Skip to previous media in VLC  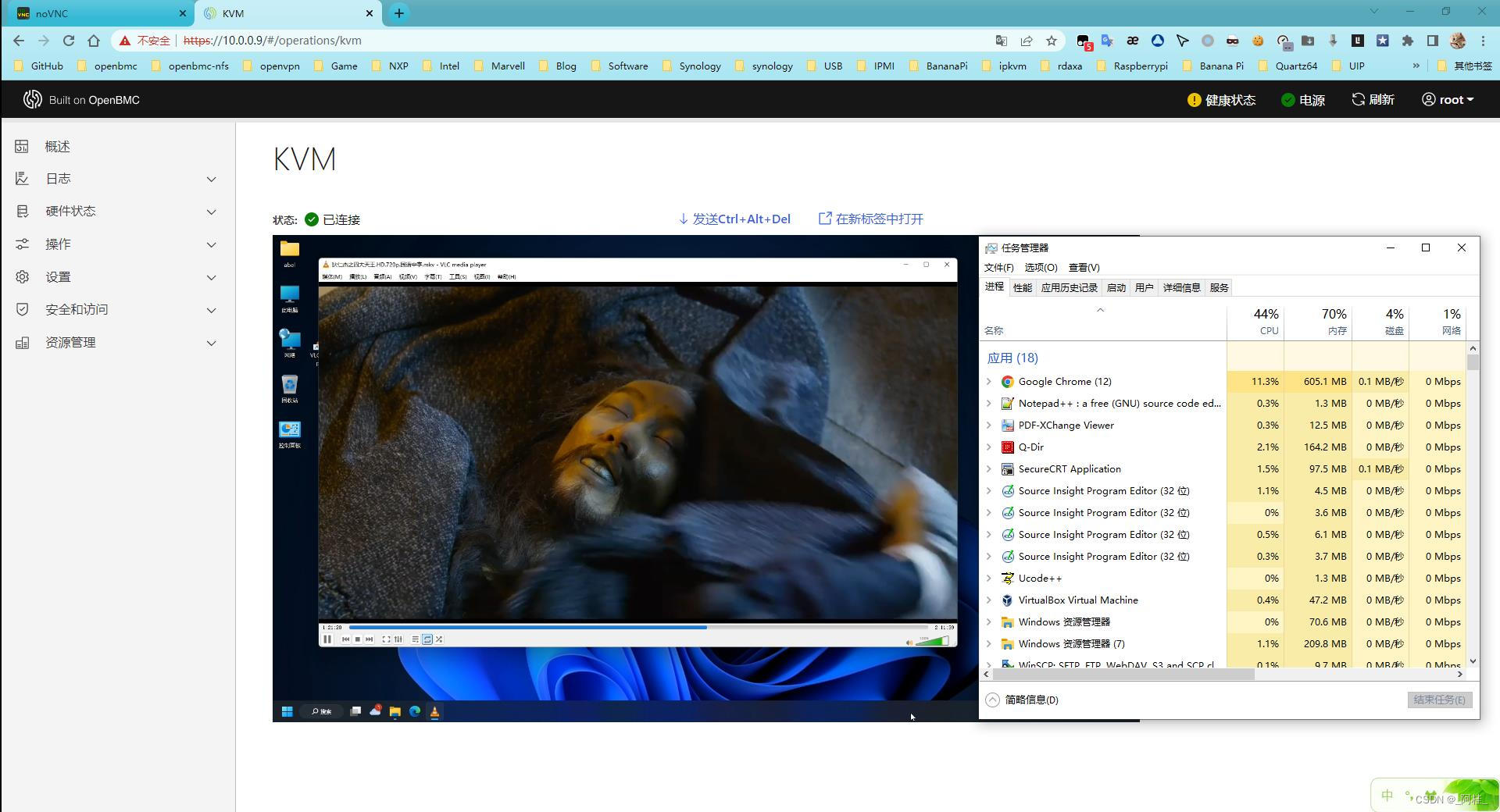click(x=346, y=639)
